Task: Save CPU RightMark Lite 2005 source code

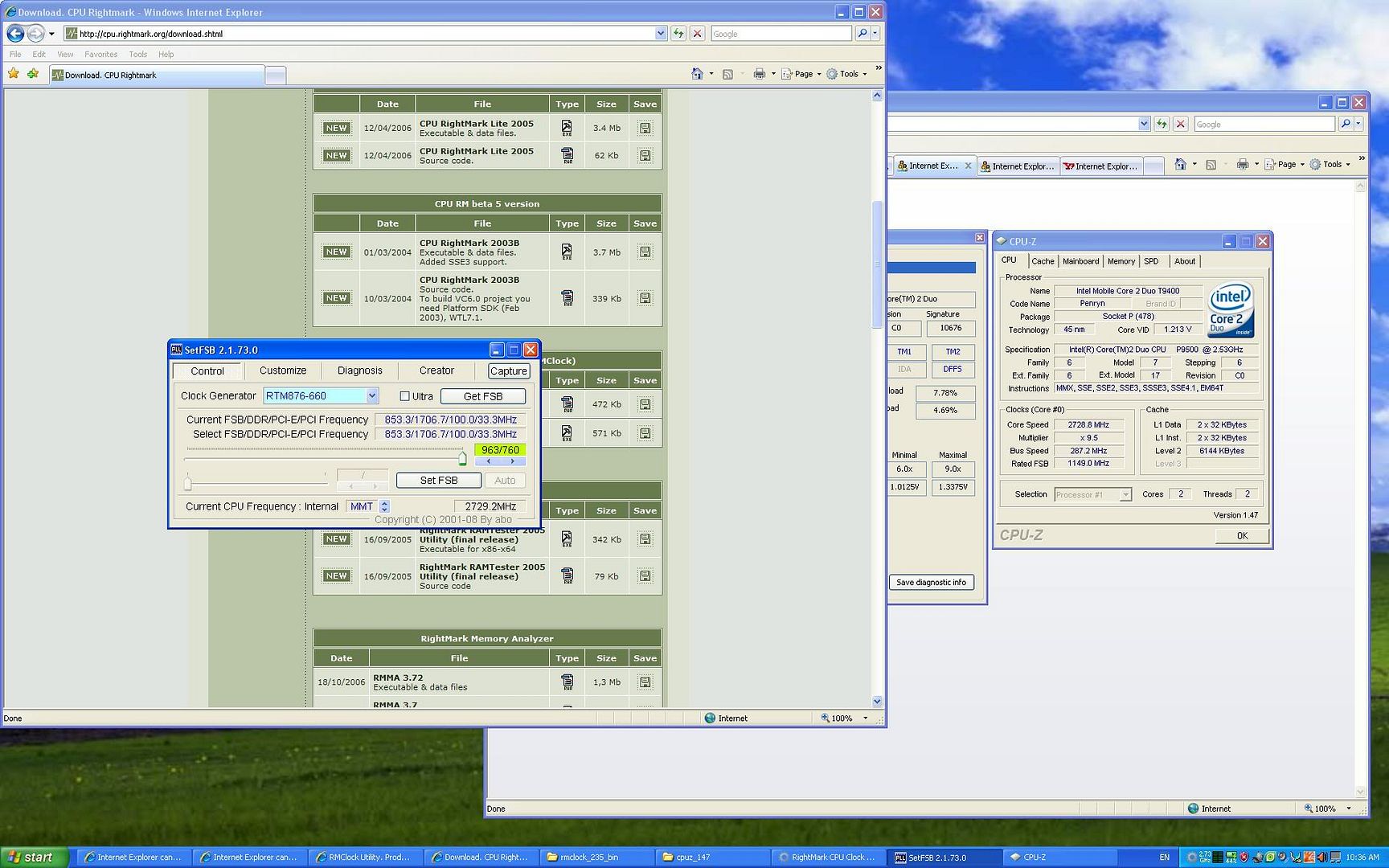Action: pos(645,155)
